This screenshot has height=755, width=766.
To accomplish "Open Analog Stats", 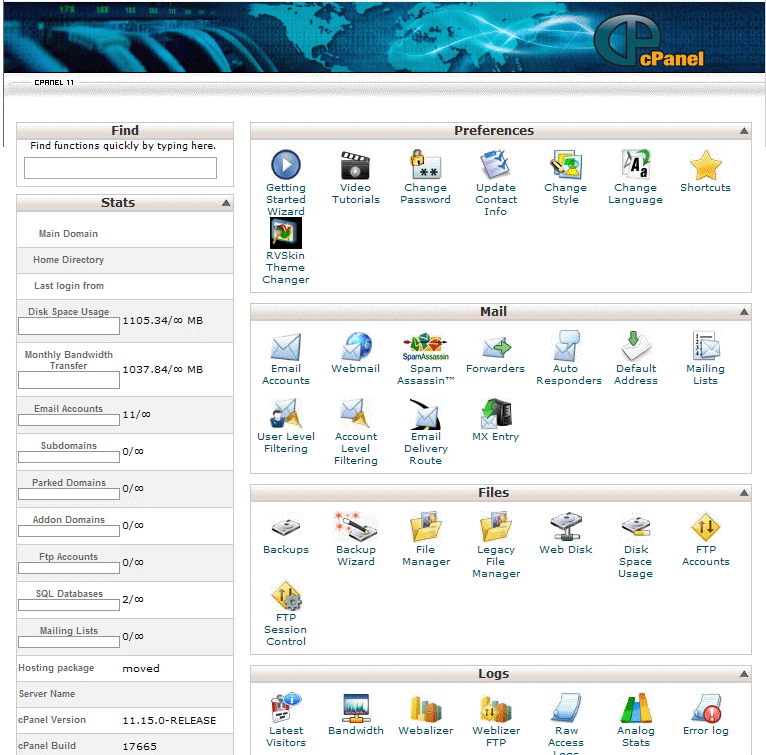I will [x=636, y=720].
